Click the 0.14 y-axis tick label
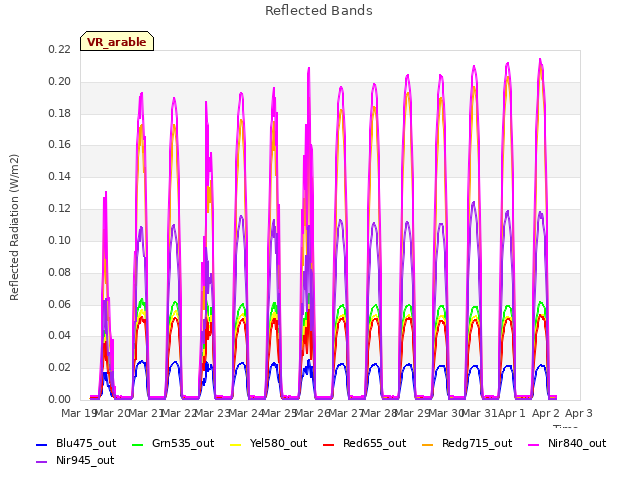The image size is (640, 480). coord(59,176)
